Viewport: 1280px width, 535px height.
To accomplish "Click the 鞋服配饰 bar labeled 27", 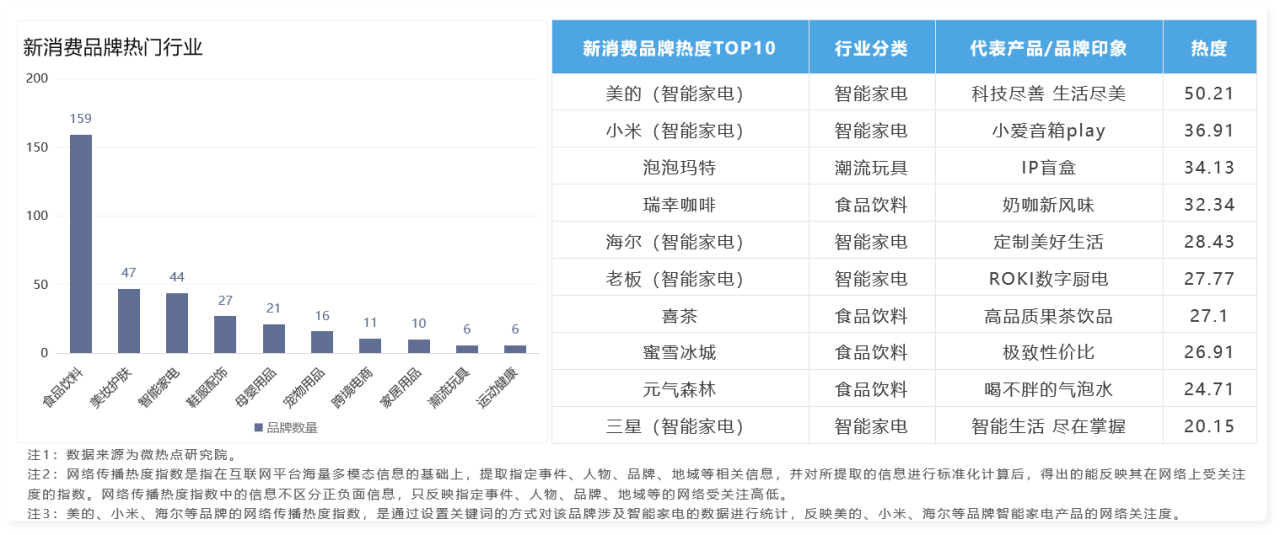I will (225, 335).
